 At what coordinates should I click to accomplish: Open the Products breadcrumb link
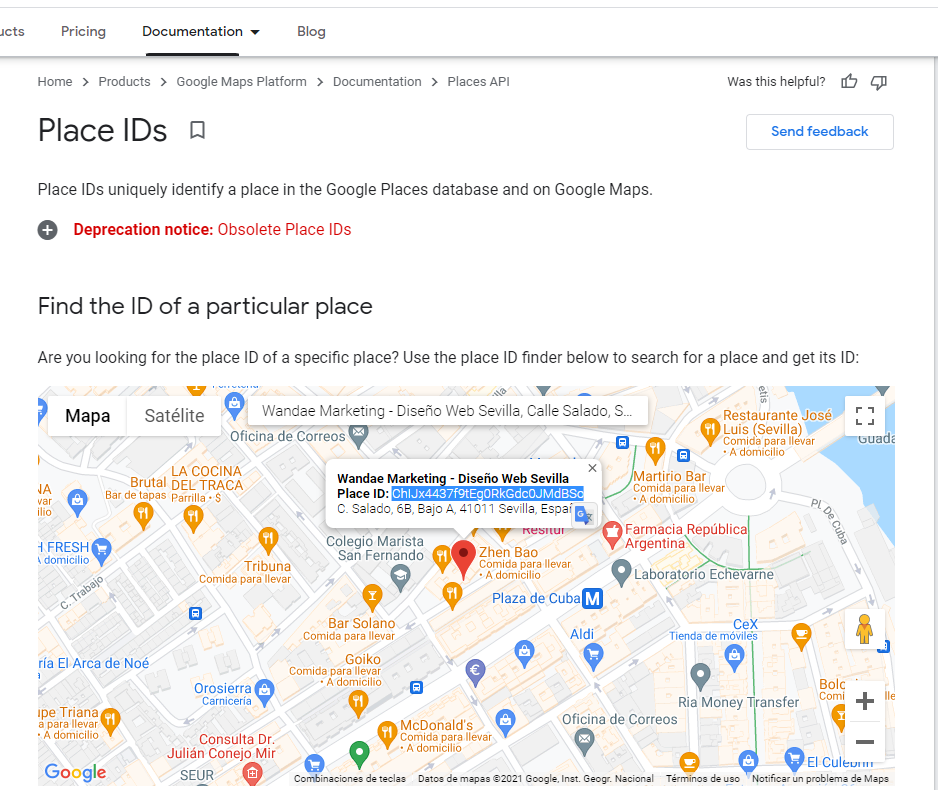(124, 82)
